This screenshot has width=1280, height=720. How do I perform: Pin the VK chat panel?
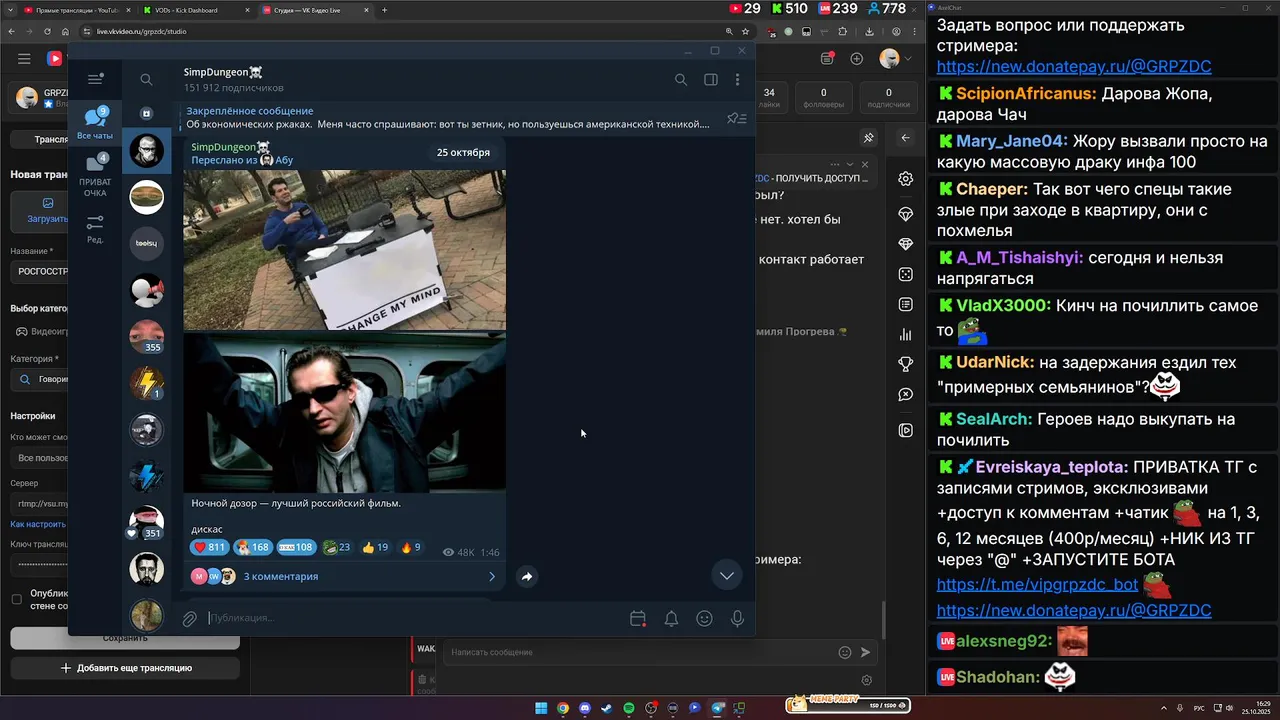[x=869, y=138]
